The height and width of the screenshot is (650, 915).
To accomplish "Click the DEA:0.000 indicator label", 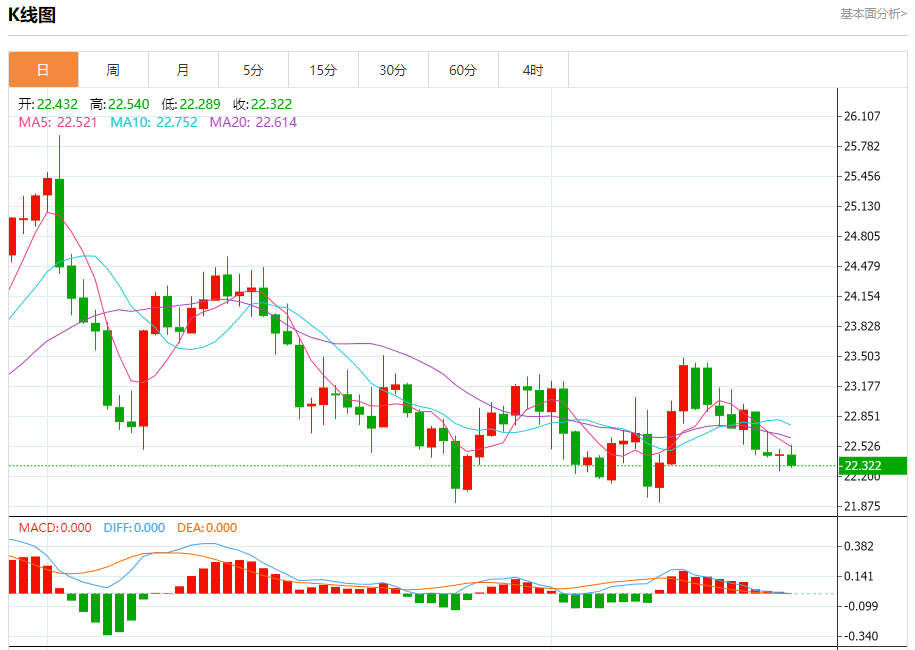I will click(207, 528).
